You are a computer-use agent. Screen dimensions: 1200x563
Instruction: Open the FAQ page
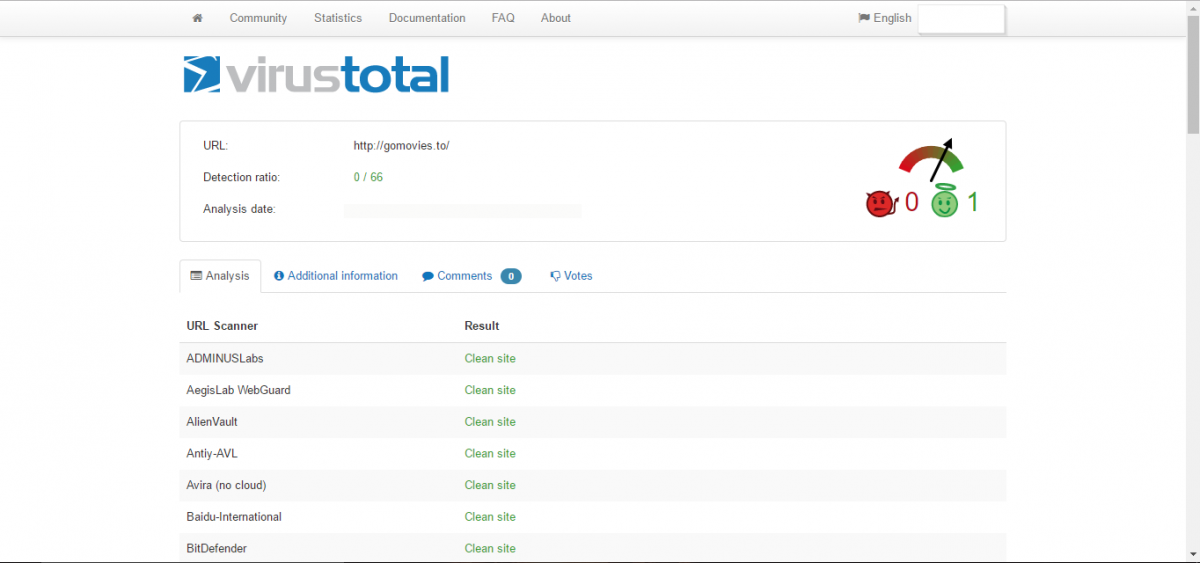[x=503, y=18]
